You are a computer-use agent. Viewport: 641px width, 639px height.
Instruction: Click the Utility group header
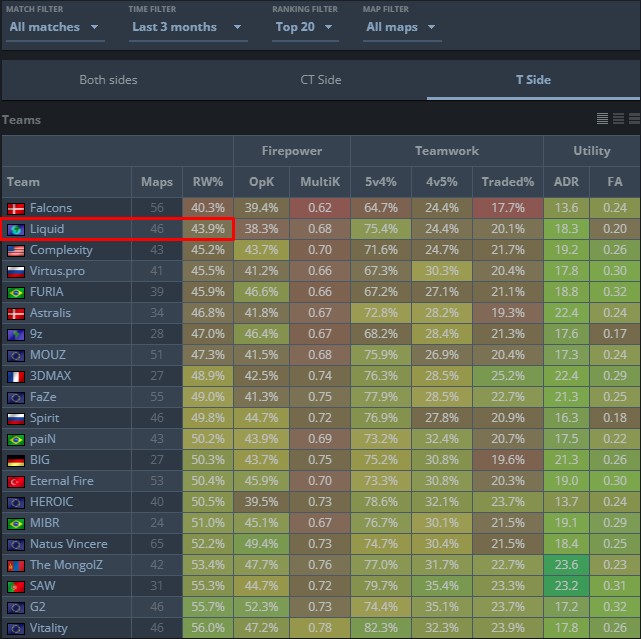[x=592, y=151]
